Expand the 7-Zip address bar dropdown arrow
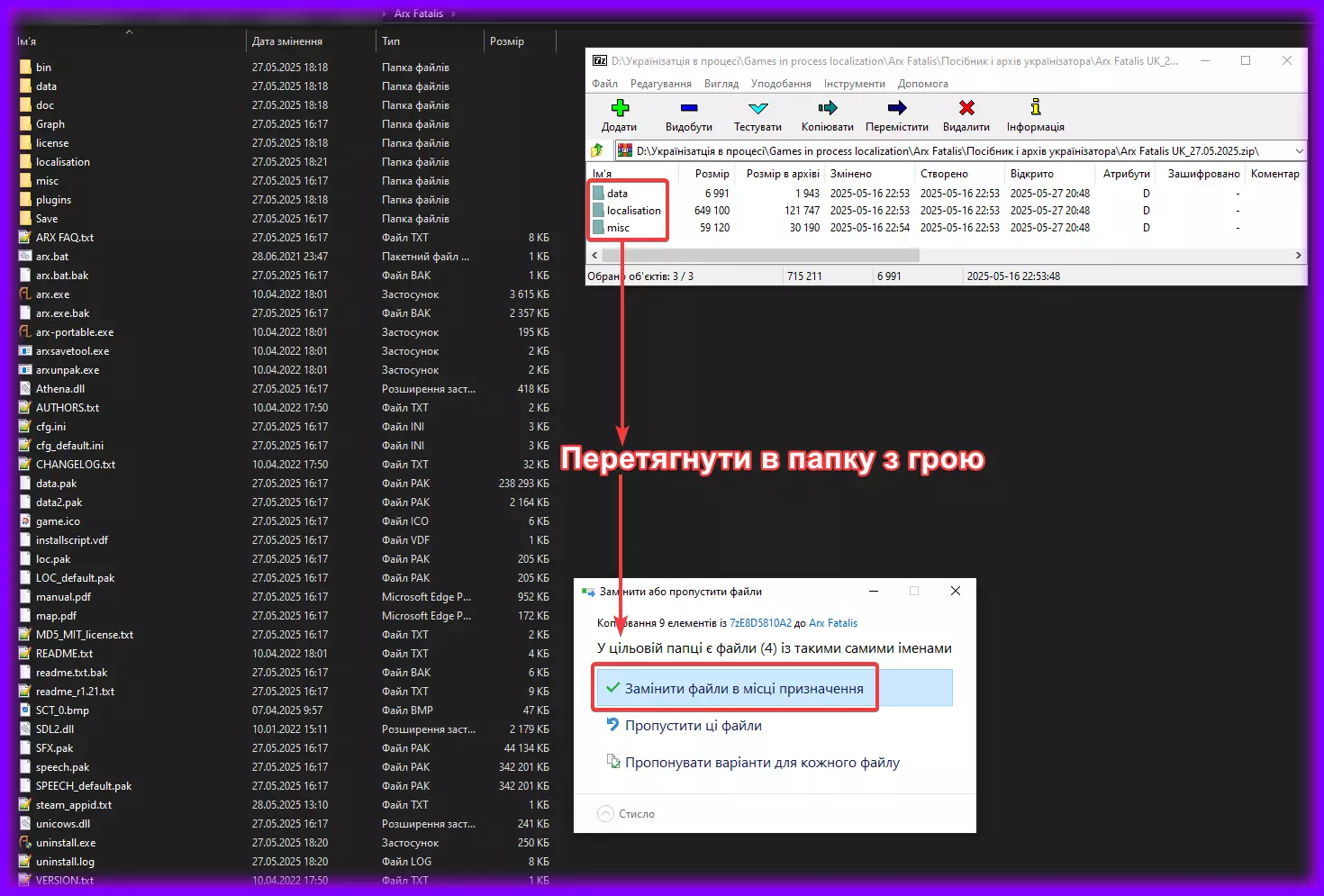This screenshot has height=896, width=1324. tap(1299, 151)
